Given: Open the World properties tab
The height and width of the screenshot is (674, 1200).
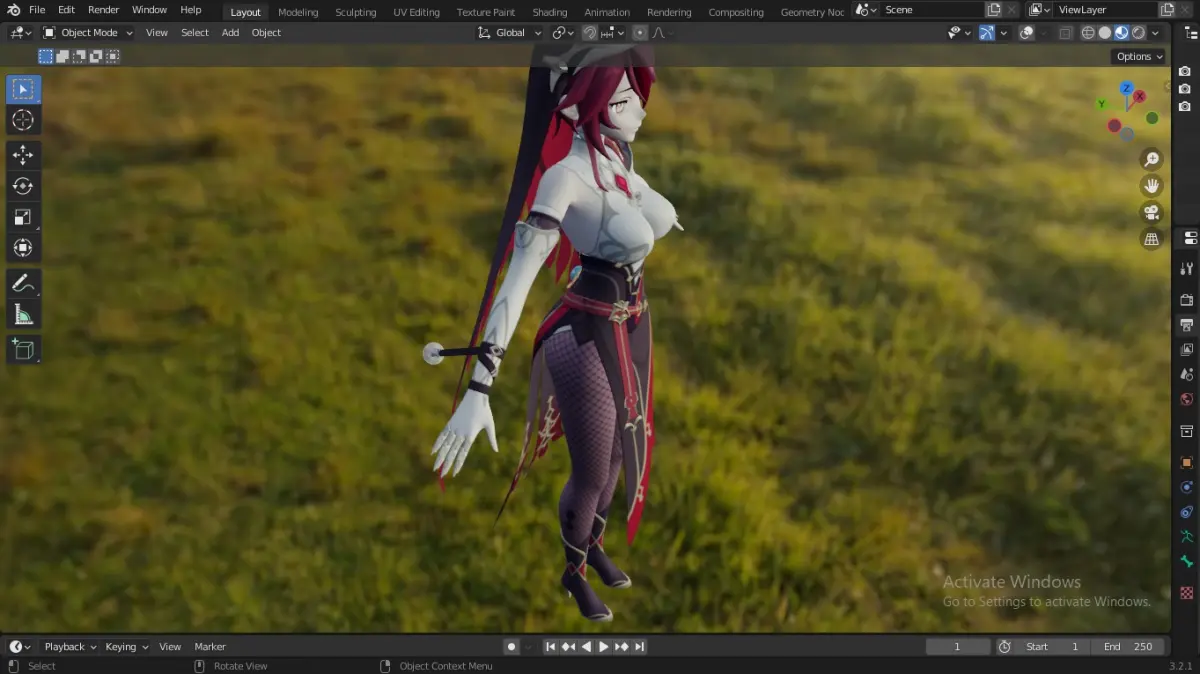Looking at the screenshot, I should point(1187,399).
